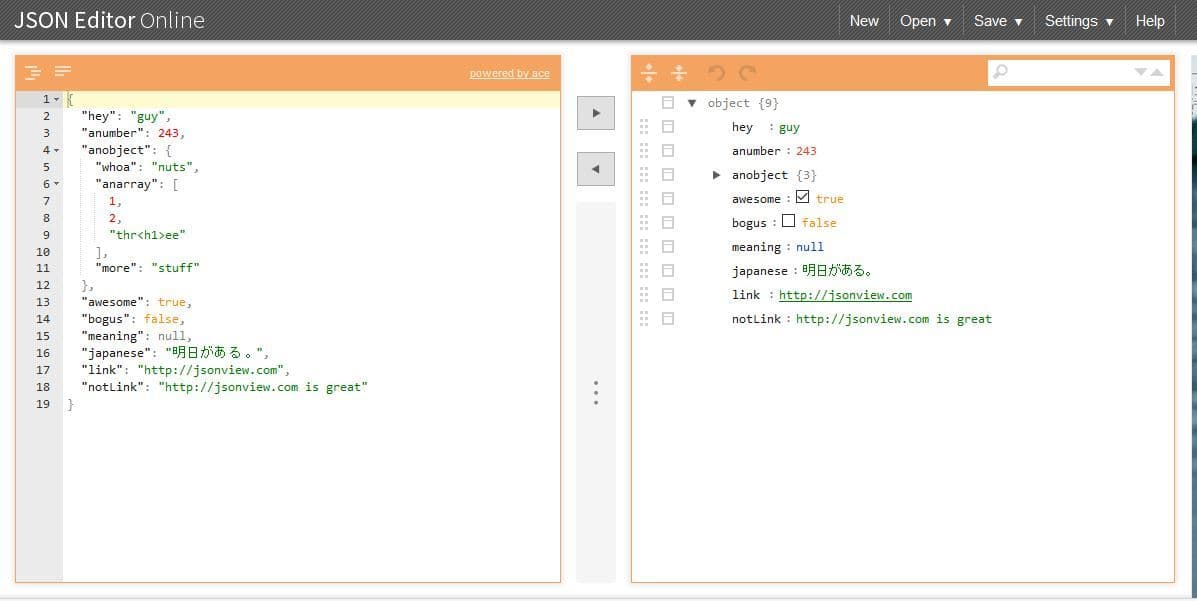Open actions menu icon for hey row
The height and width of the screenshot is (601, 1197).
[x=668, y=127]
